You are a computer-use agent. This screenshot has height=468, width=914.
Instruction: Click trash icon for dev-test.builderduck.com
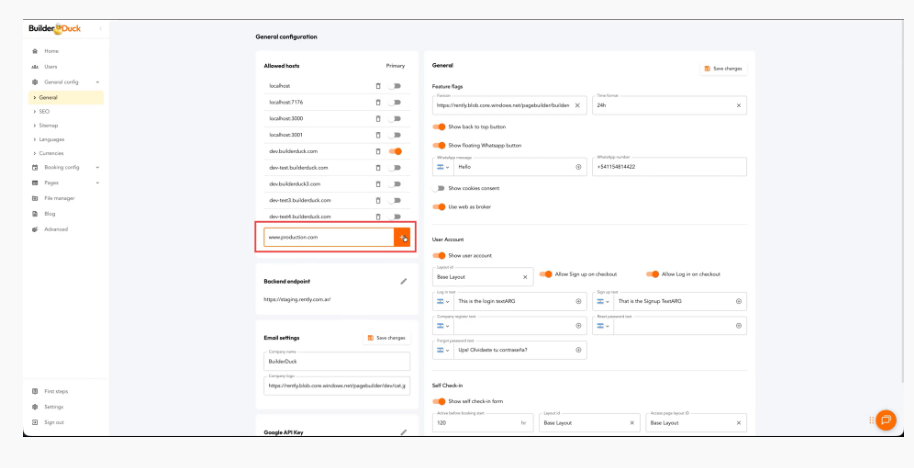[x=378, y=167]
